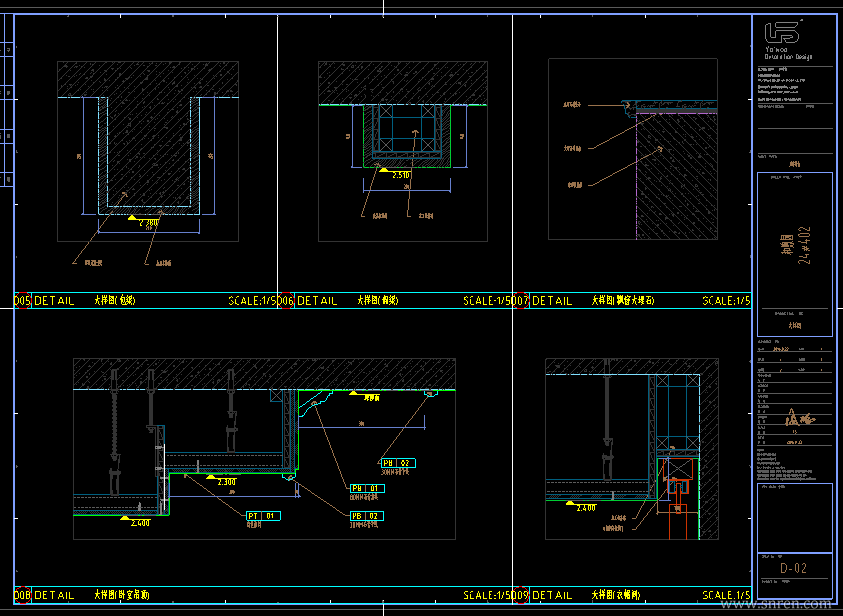Viewport: 843px width, 616px height.
Task: Click the SCALE:1/5 text of detail D07
Action: [x=726, y=301]
